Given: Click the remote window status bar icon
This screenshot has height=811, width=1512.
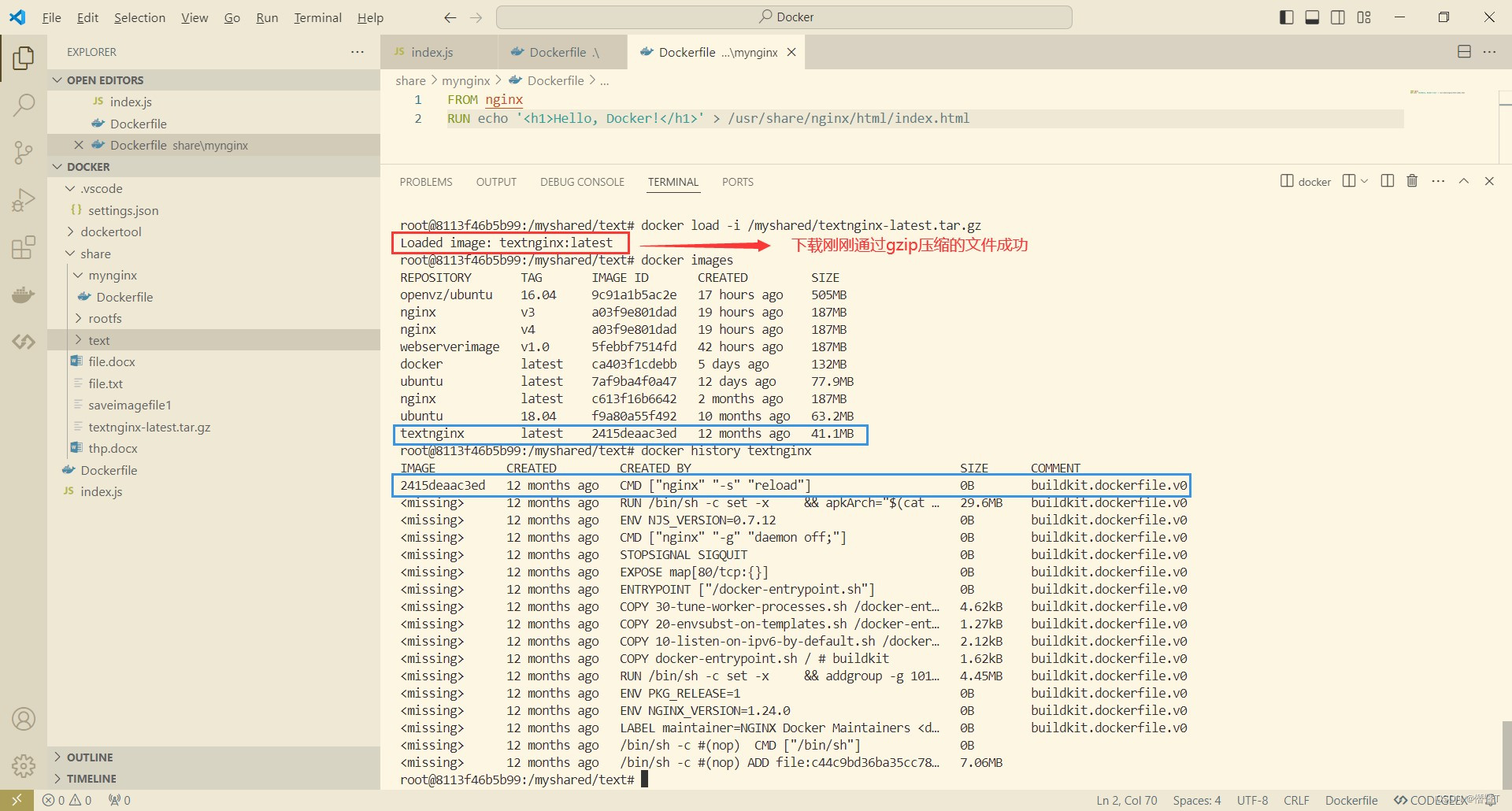Looking at the screenshot, I should (x=17, y=800).
